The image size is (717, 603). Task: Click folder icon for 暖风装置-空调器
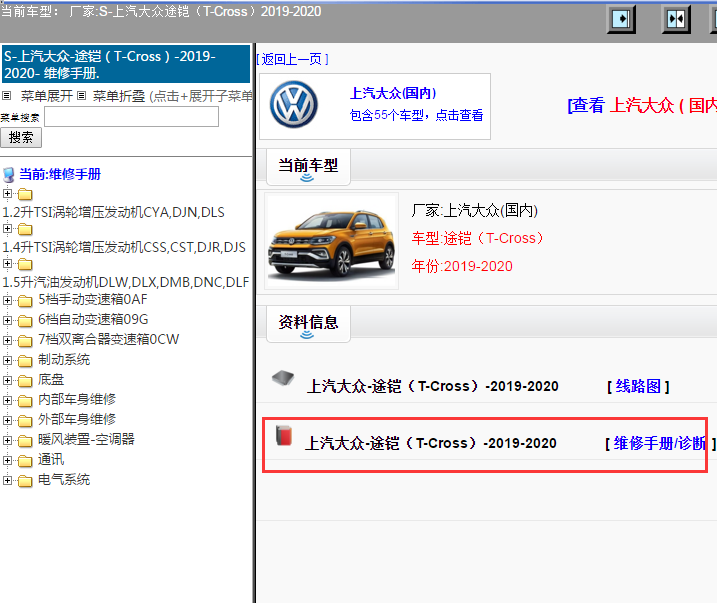(25, 441)
